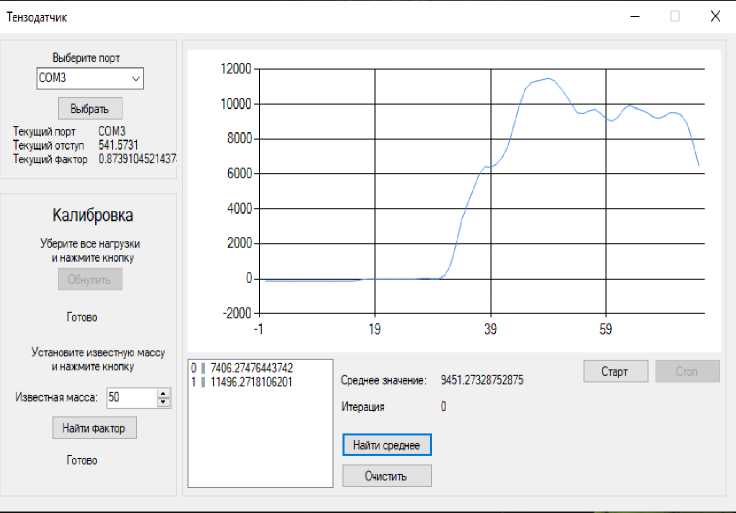This screenshot has height=513, width=736.
Task: Click the Текущий отступ value 541.5731
Action: (x=119, y=145)
